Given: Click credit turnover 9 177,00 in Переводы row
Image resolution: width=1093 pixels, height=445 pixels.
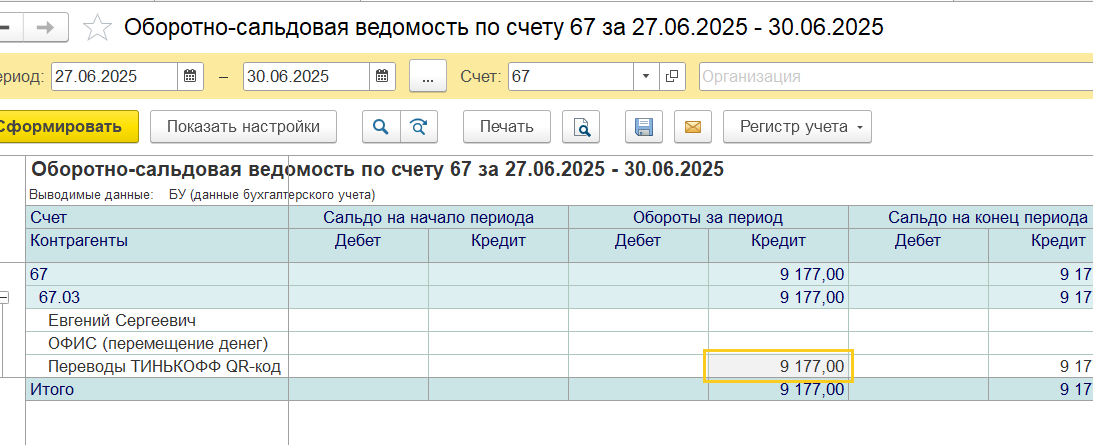Looking at the screenshot, I should click(778, 366).
